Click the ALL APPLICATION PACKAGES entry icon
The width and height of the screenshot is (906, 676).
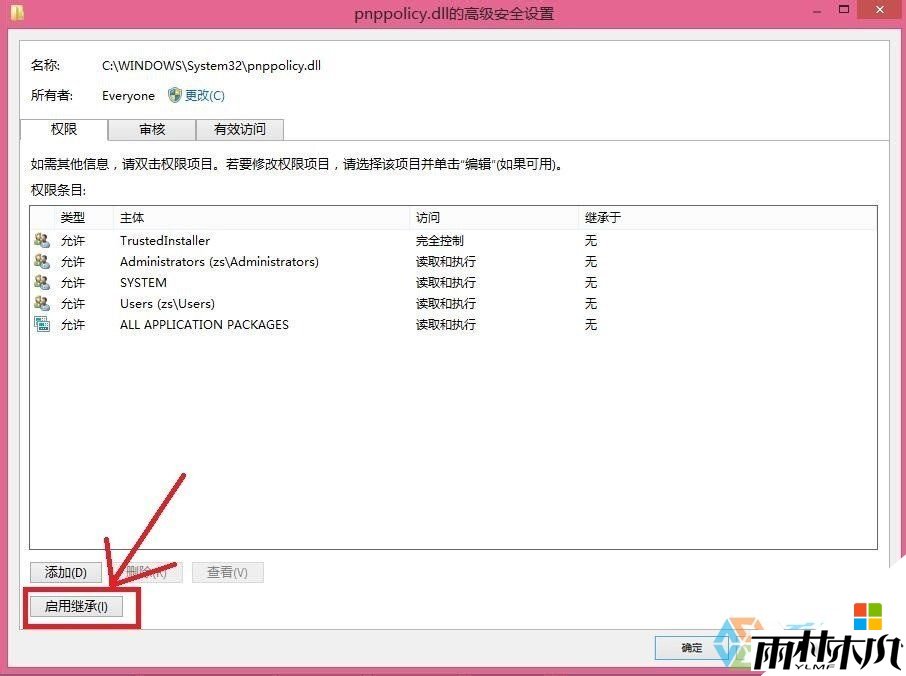(x=41, y=324)
